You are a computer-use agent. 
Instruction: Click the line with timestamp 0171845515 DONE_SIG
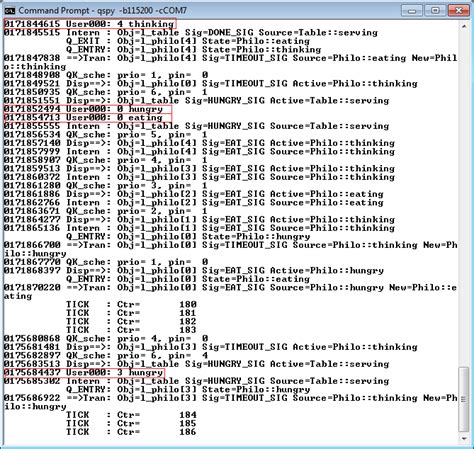pyautogui.click(x=191, y=33)
